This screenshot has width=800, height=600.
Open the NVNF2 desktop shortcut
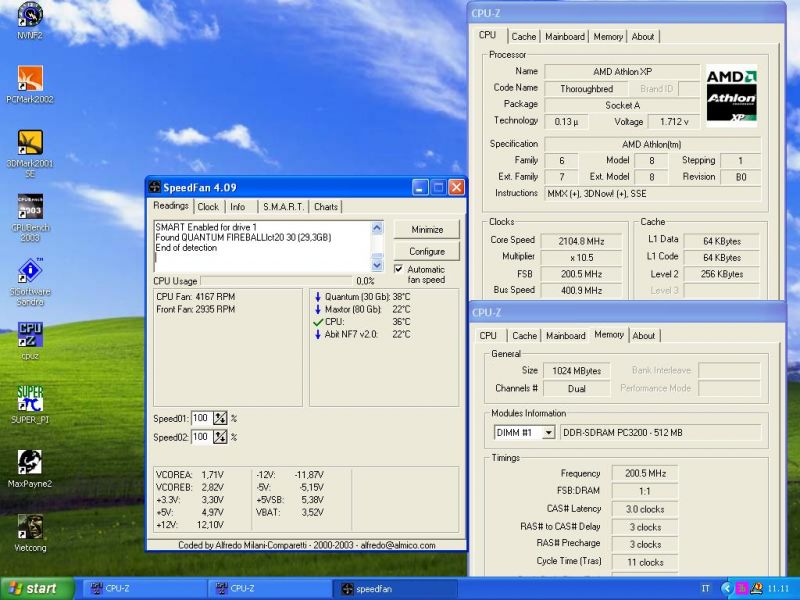click(x=30, y=20)
